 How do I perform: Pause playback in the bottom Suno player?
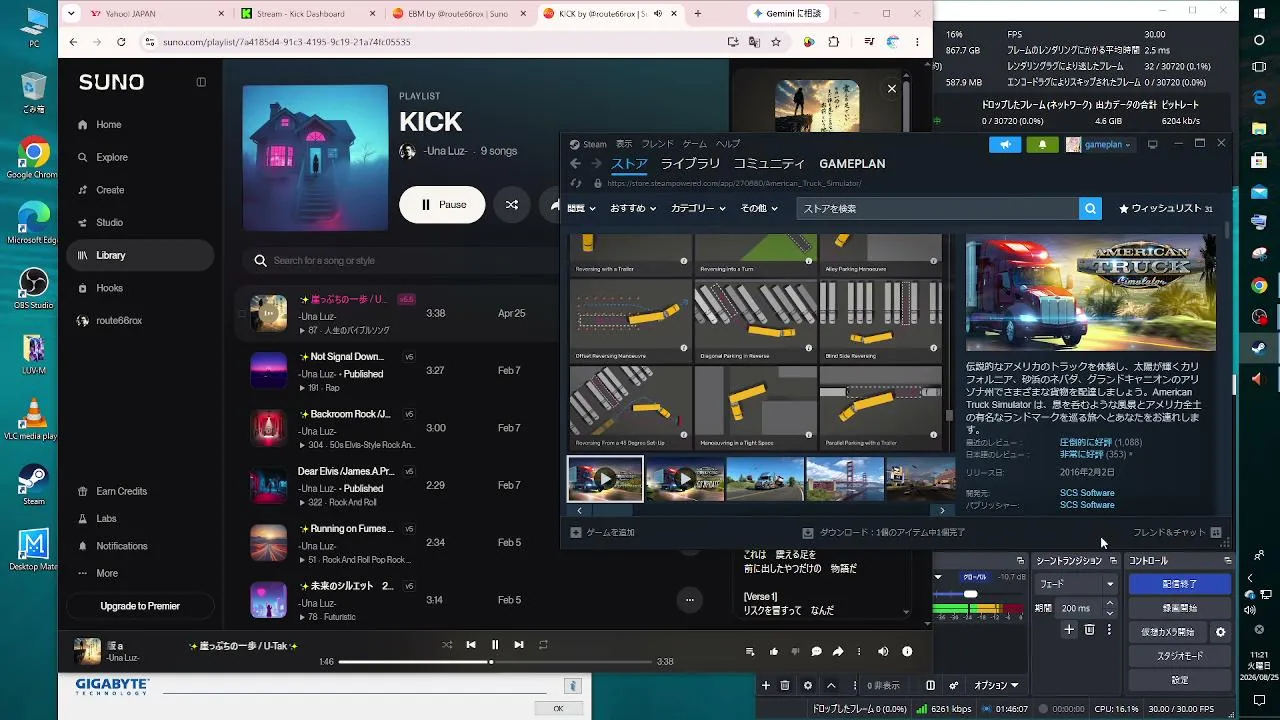point(494,645)
